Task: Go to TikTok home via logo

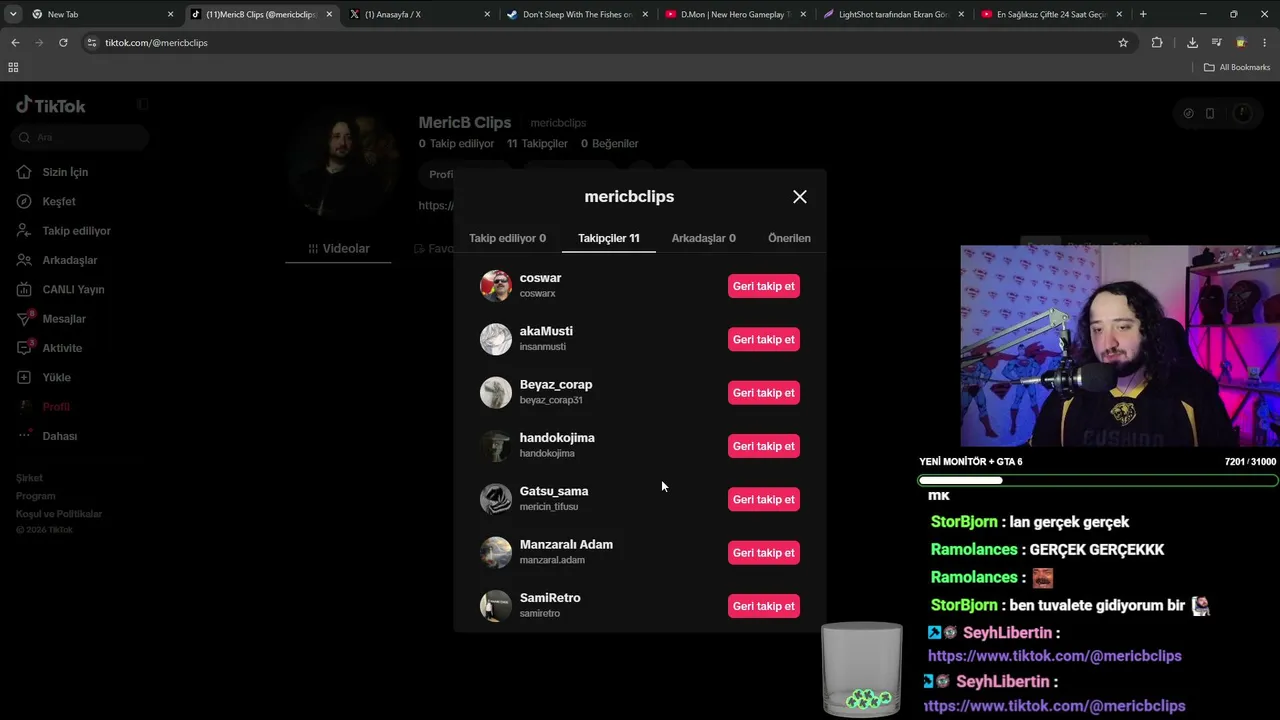Action: [51, 105]
